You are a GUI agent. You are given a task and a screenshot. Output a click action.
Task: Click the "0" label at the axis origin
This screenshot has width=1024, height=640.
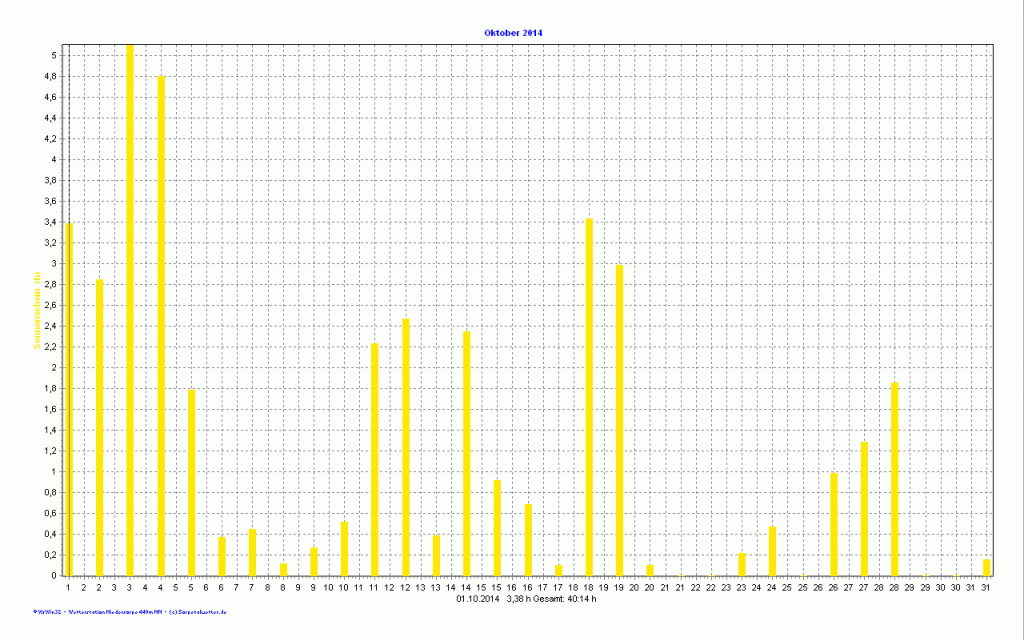coord(54,576)
